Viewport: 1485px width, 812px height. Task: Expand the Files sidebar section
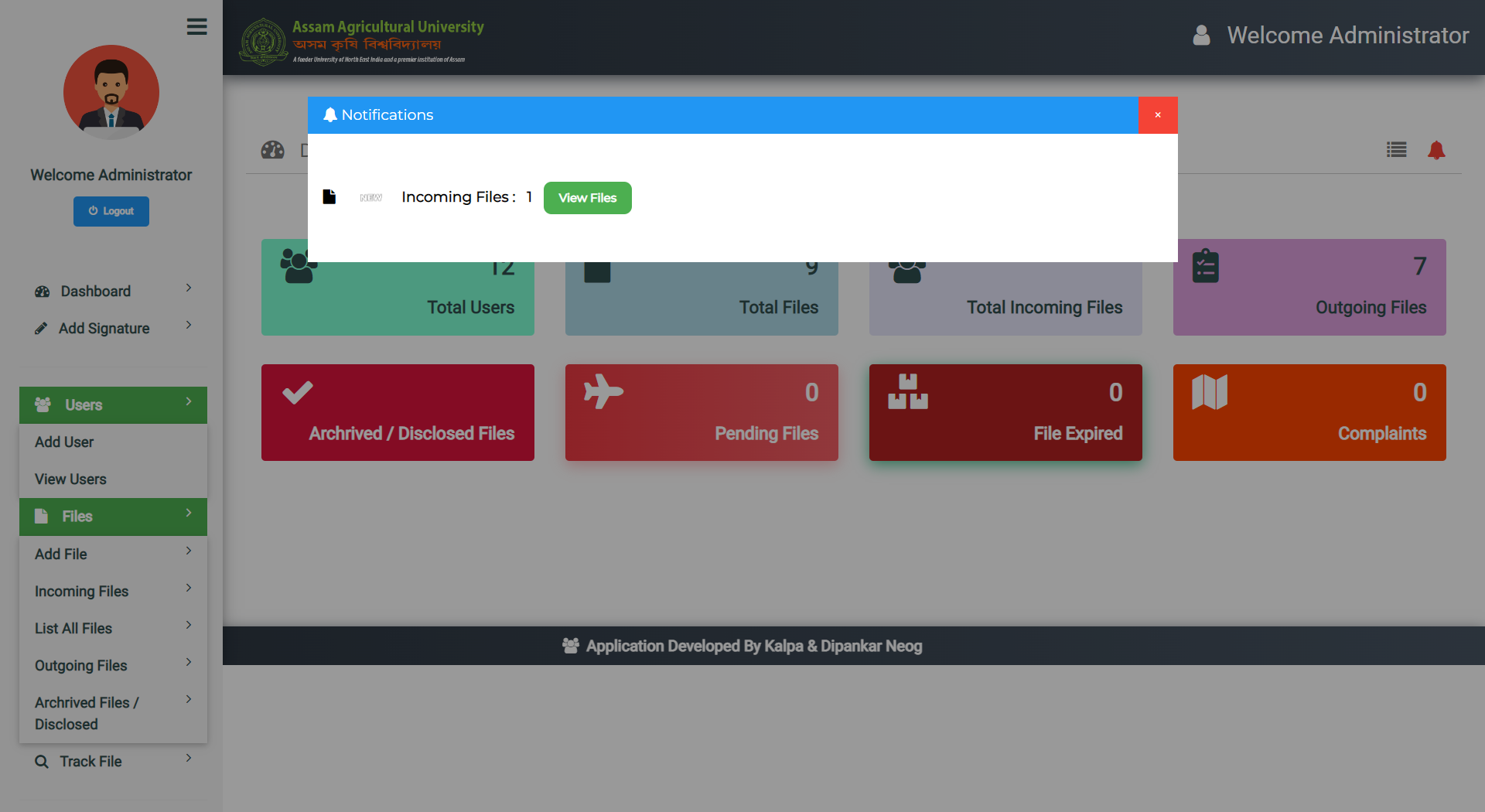113,517
